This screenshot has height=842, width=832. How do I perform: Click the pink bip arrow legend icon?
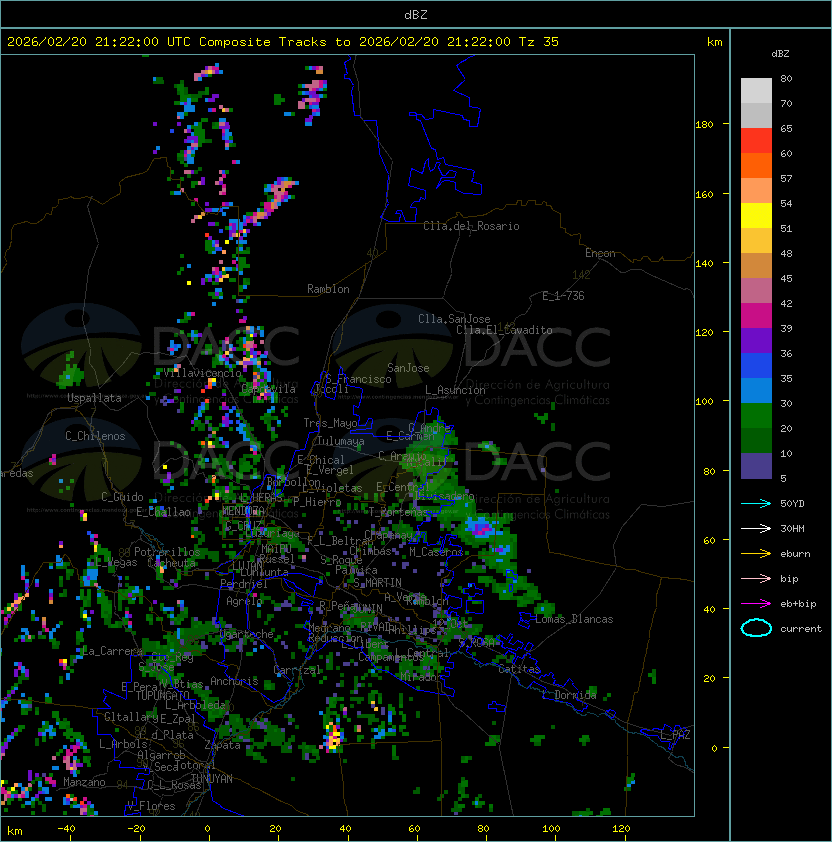pyautogui.click(x=756, y=578)
